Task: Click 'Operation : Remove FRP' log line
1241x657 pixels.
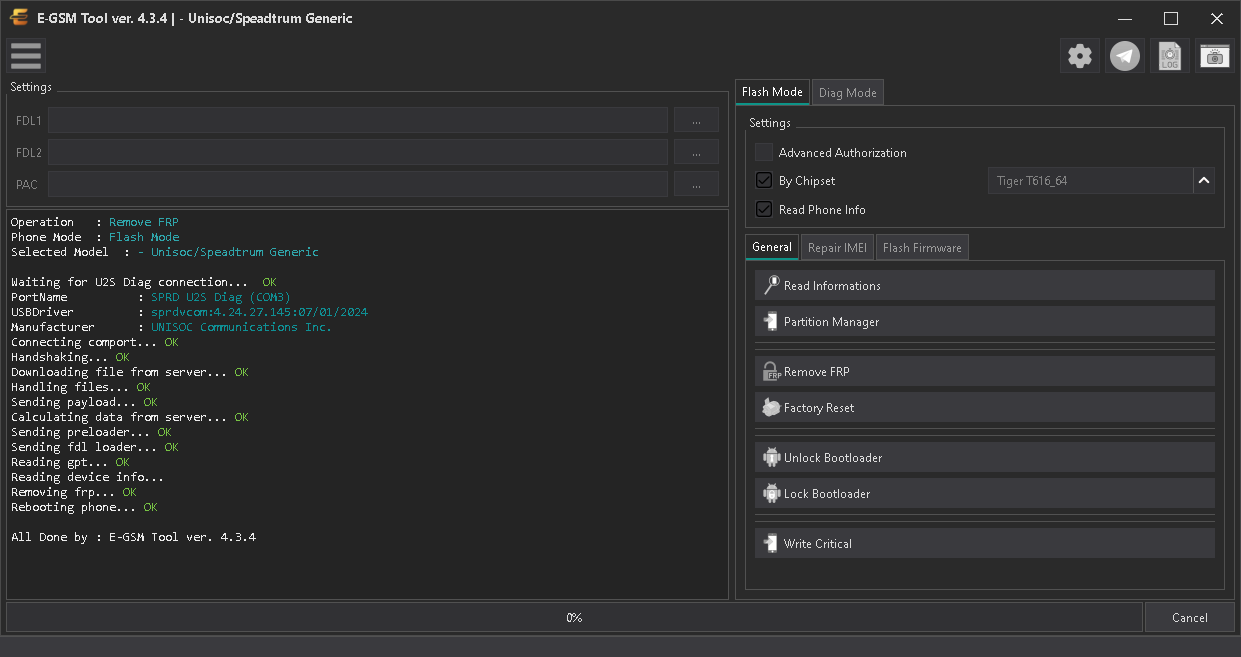Action: (95, 222)
